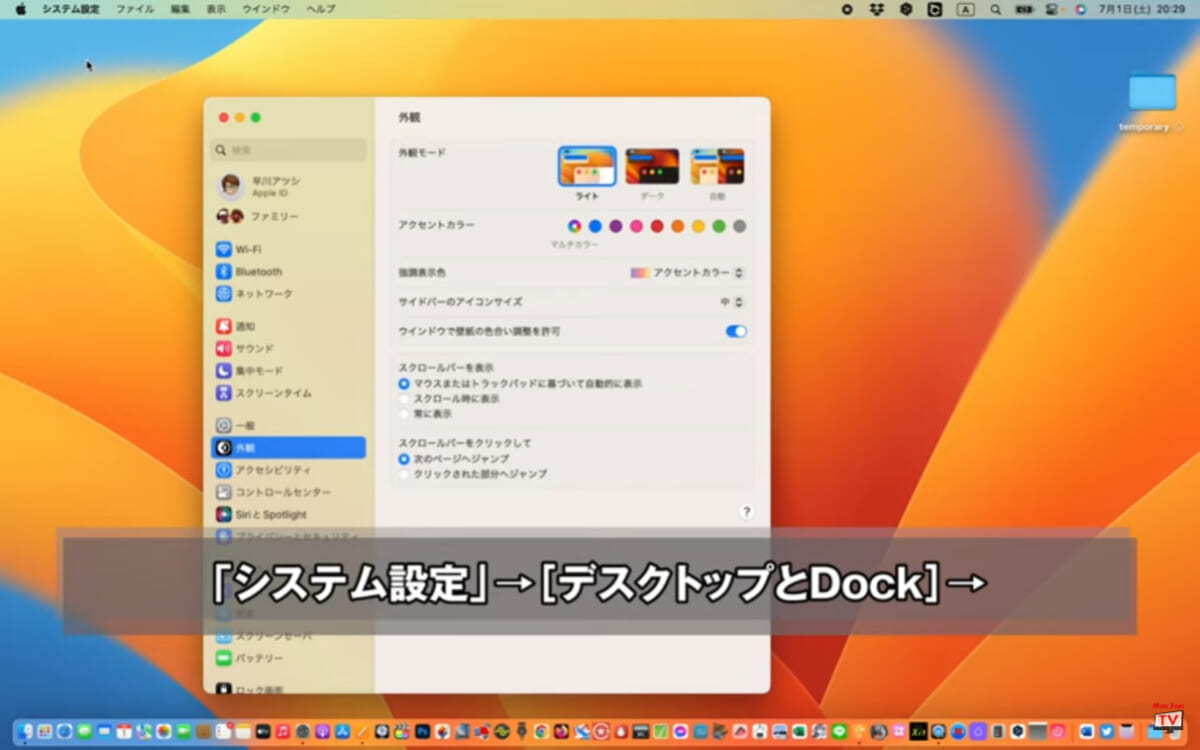The height and width of the screenshot is (750, 1200).
Task: Open システム設定 menu in menu bar
Action: [x=72, y=9]
